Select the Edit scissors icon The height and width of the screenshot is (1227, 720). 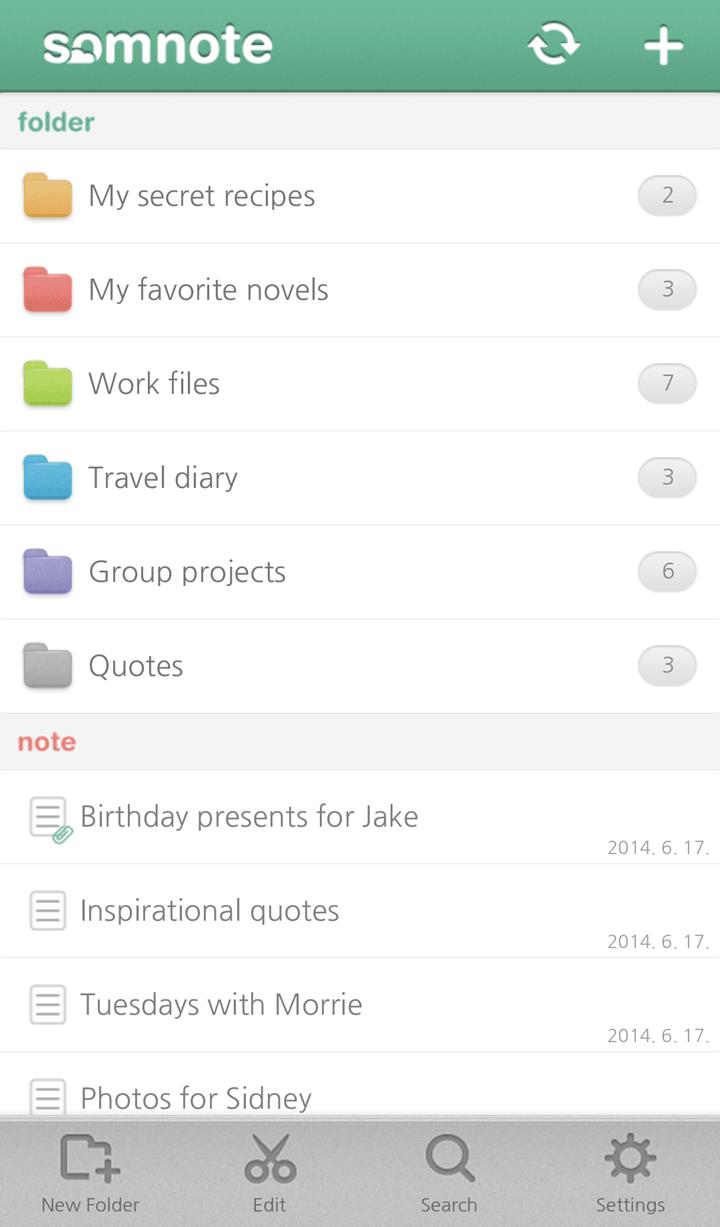269,1159
